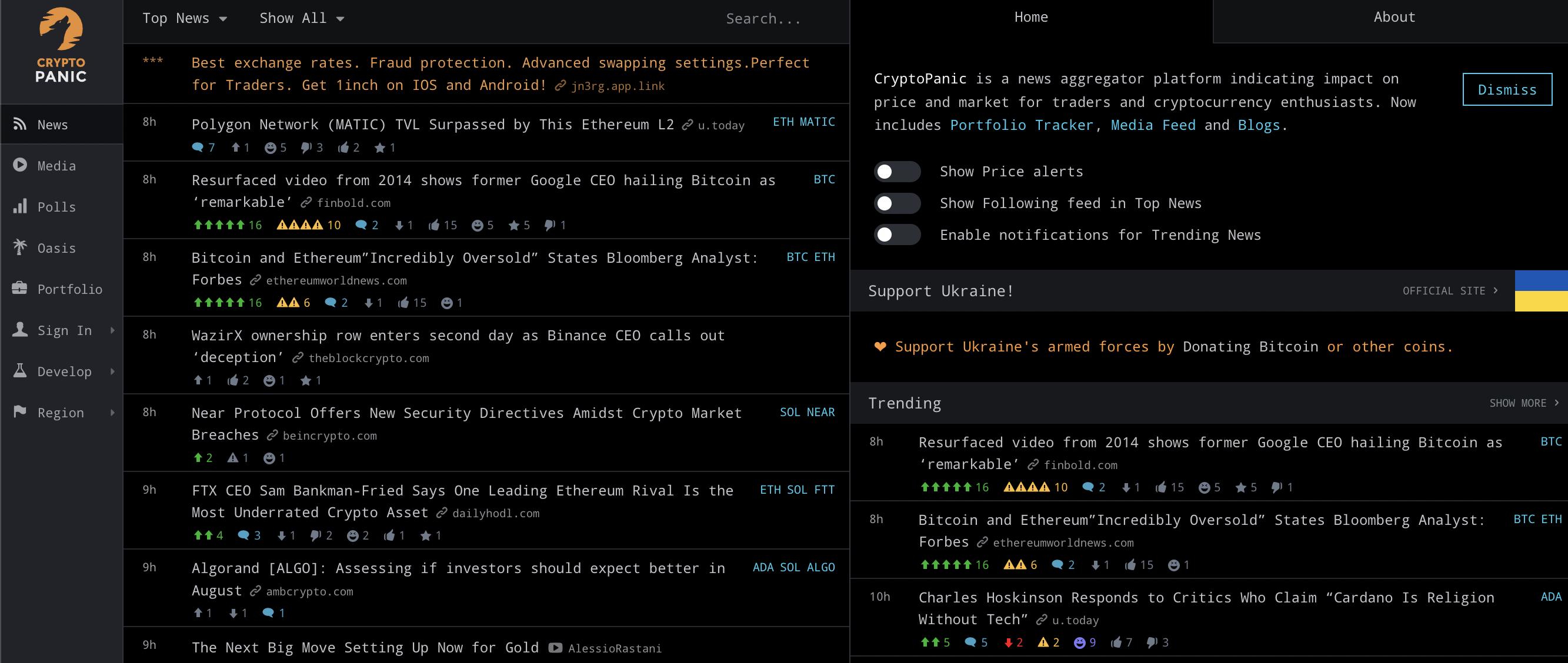Switch to the Home tab
The height and width of the screenshot is (663, 1568).
[x=1030, y=18]
